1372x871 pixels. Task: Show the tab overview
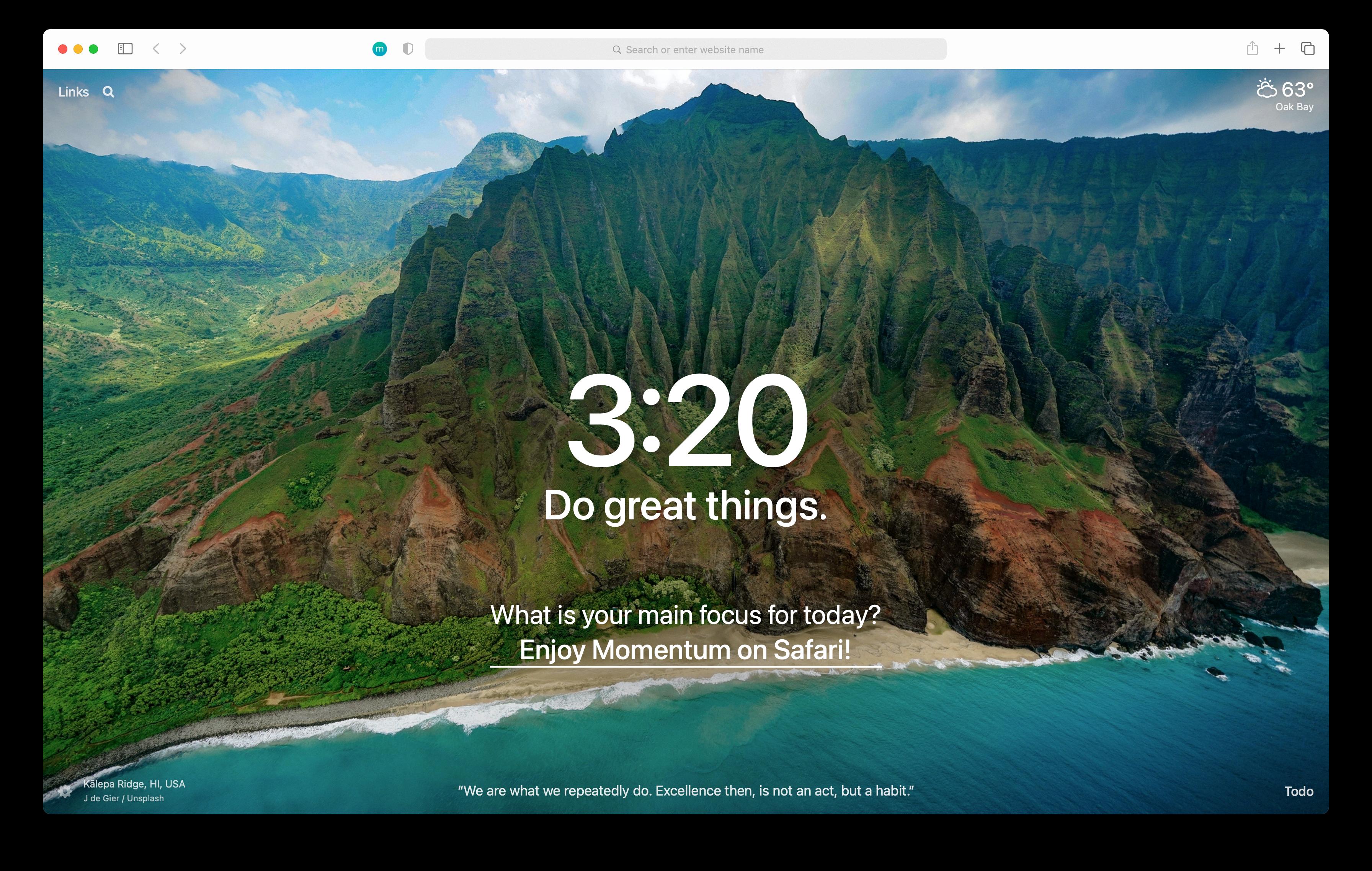click(x=1308, y=49)
